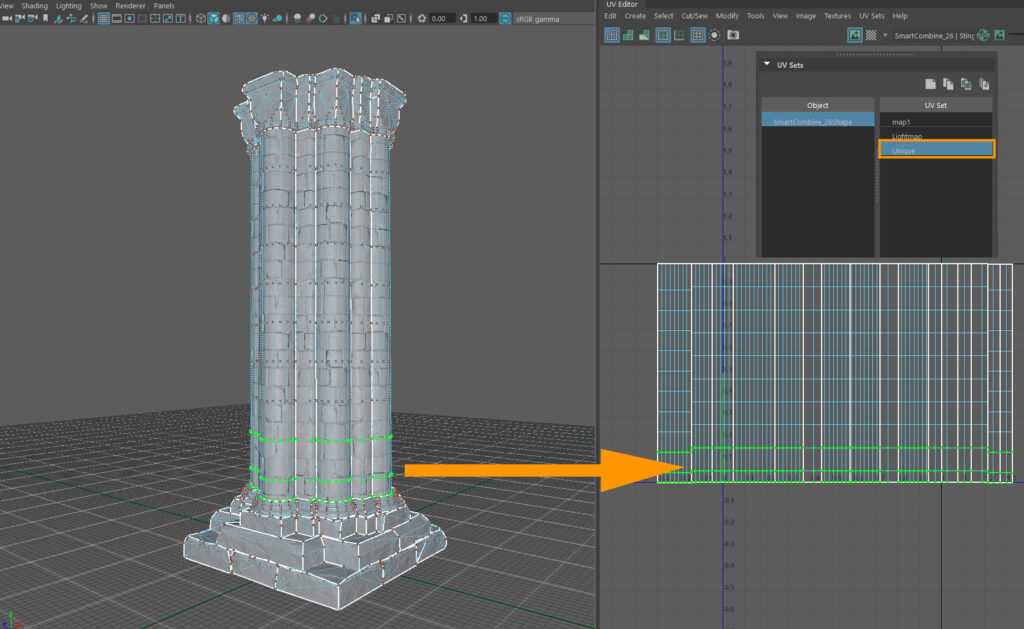The width and height of the screenshot is (1024, 629).
Task: Toggle UV grid display icon
Action: click(697, 35)
